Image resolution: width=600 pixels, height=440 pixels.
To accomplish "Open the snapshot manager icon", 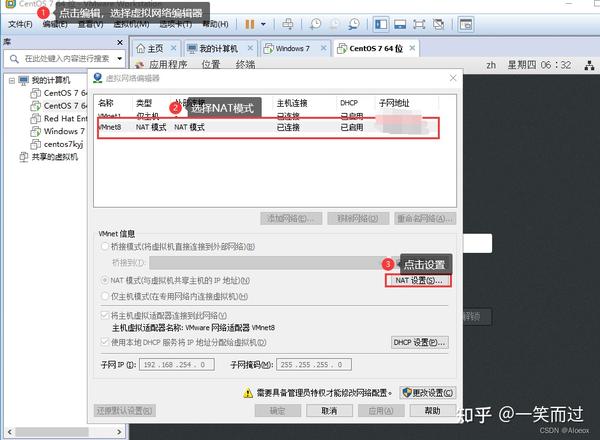I will (x=354, y=24).
